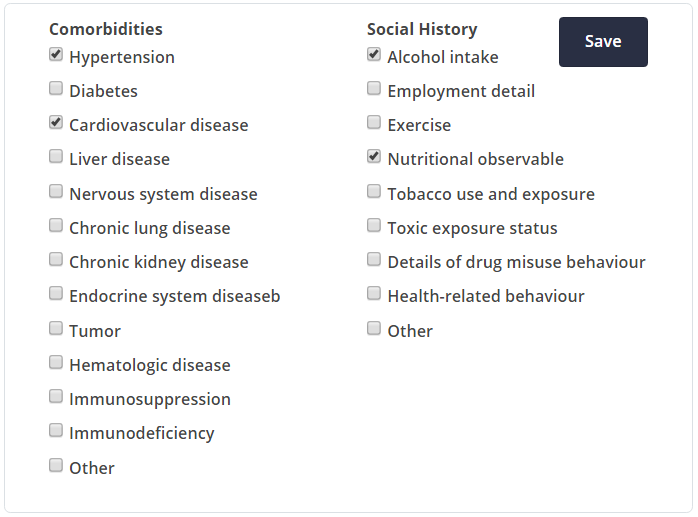Screen dimensions: 698x517
Task: Uncheck the Hypertension checkbox
Action: 56,55
